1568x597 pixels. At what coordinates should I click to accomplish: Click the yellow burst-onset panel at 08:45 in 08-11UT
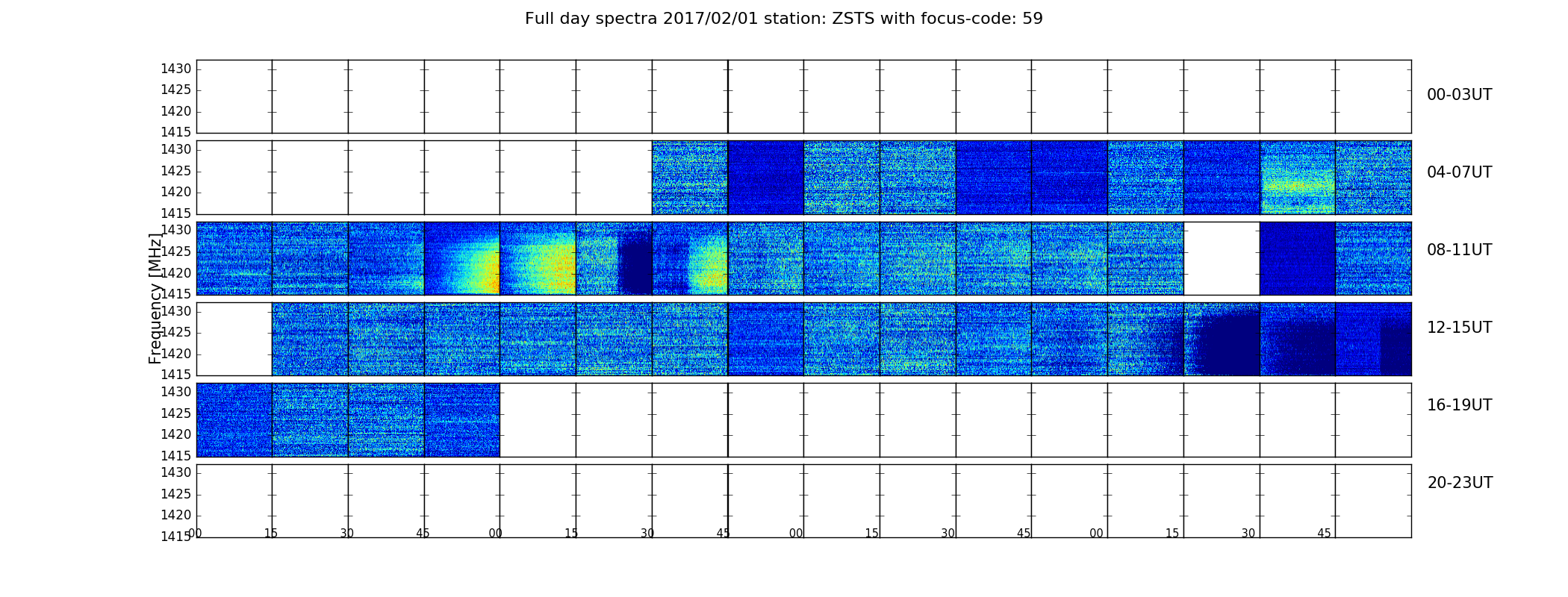pos(462,258)
